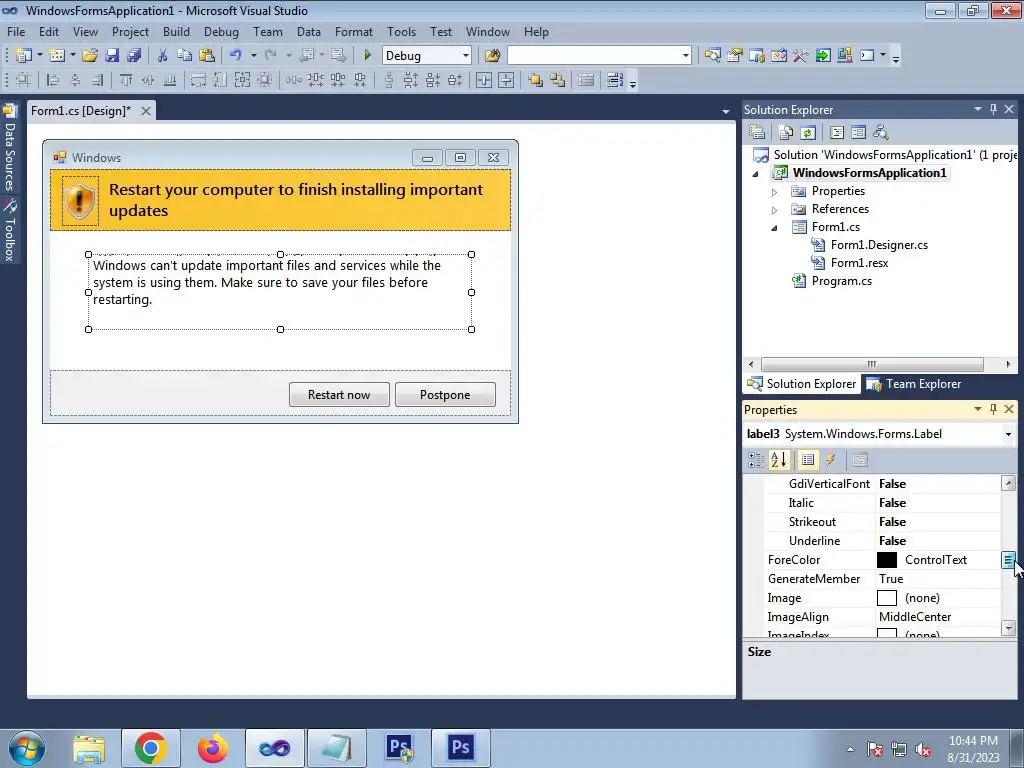
Task: Click the Open File folder icon
Action: pyautogui.click(x=89, y=56)
